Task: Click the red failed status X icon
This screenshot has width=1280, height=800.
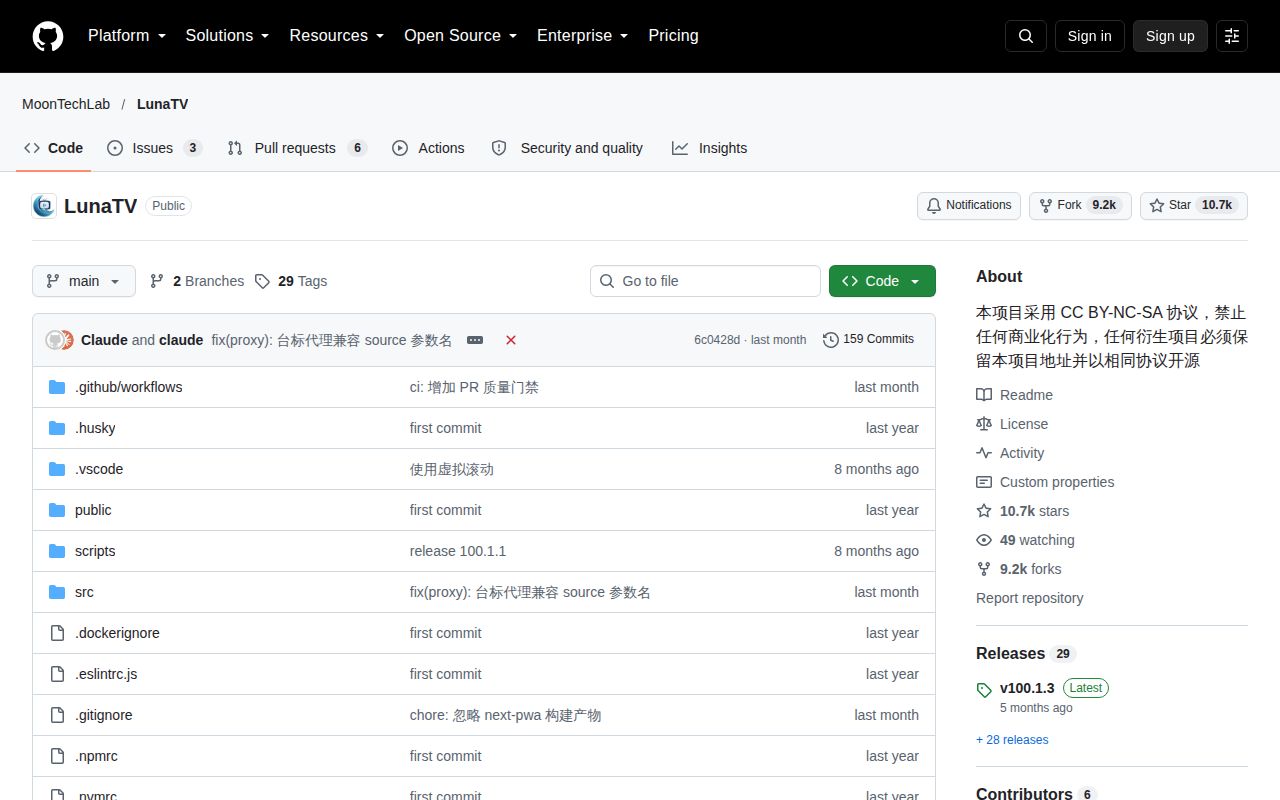Action: click(511, 340)
